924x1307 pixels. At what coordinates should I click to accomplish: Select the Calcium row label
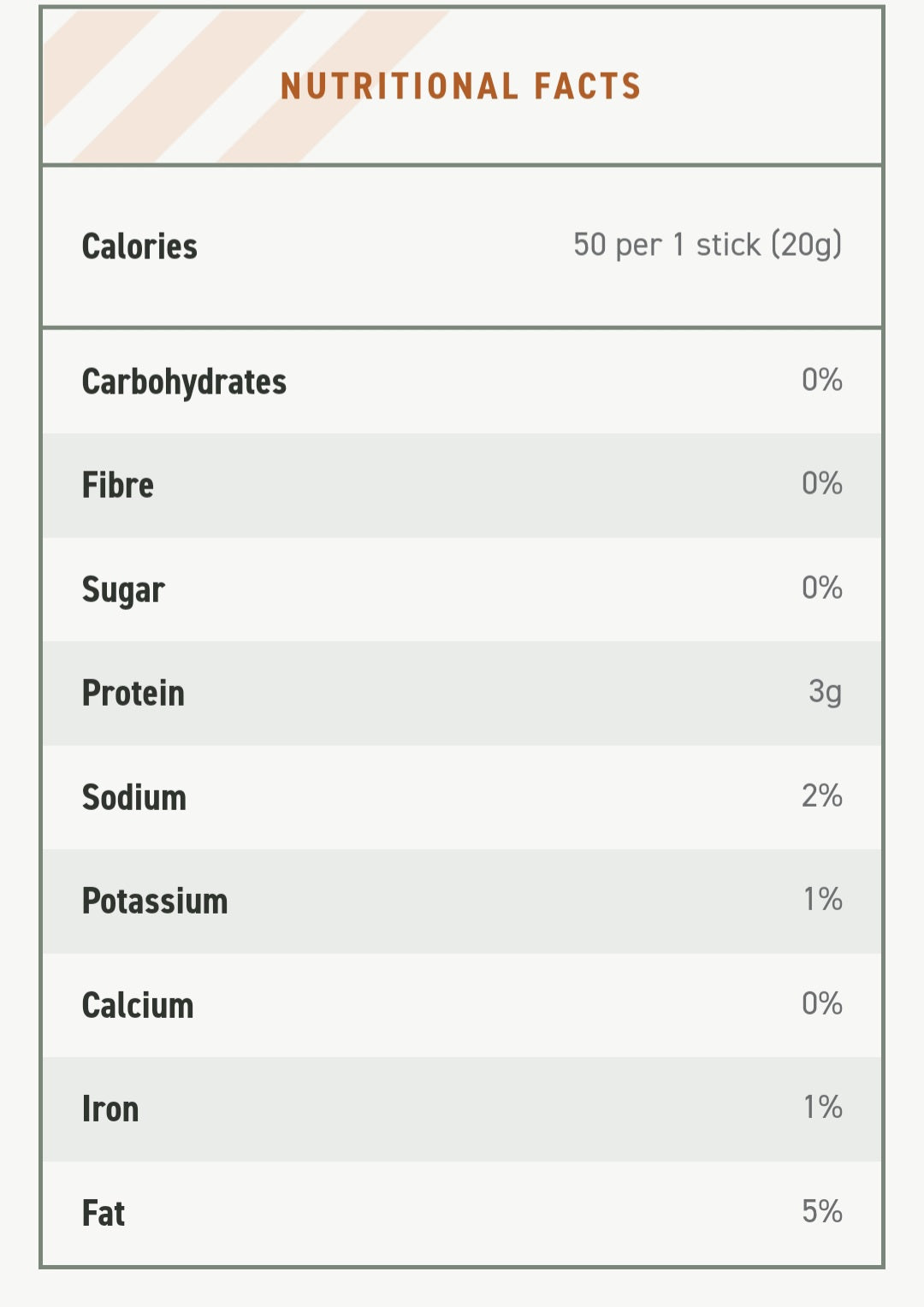(138, 1005)
